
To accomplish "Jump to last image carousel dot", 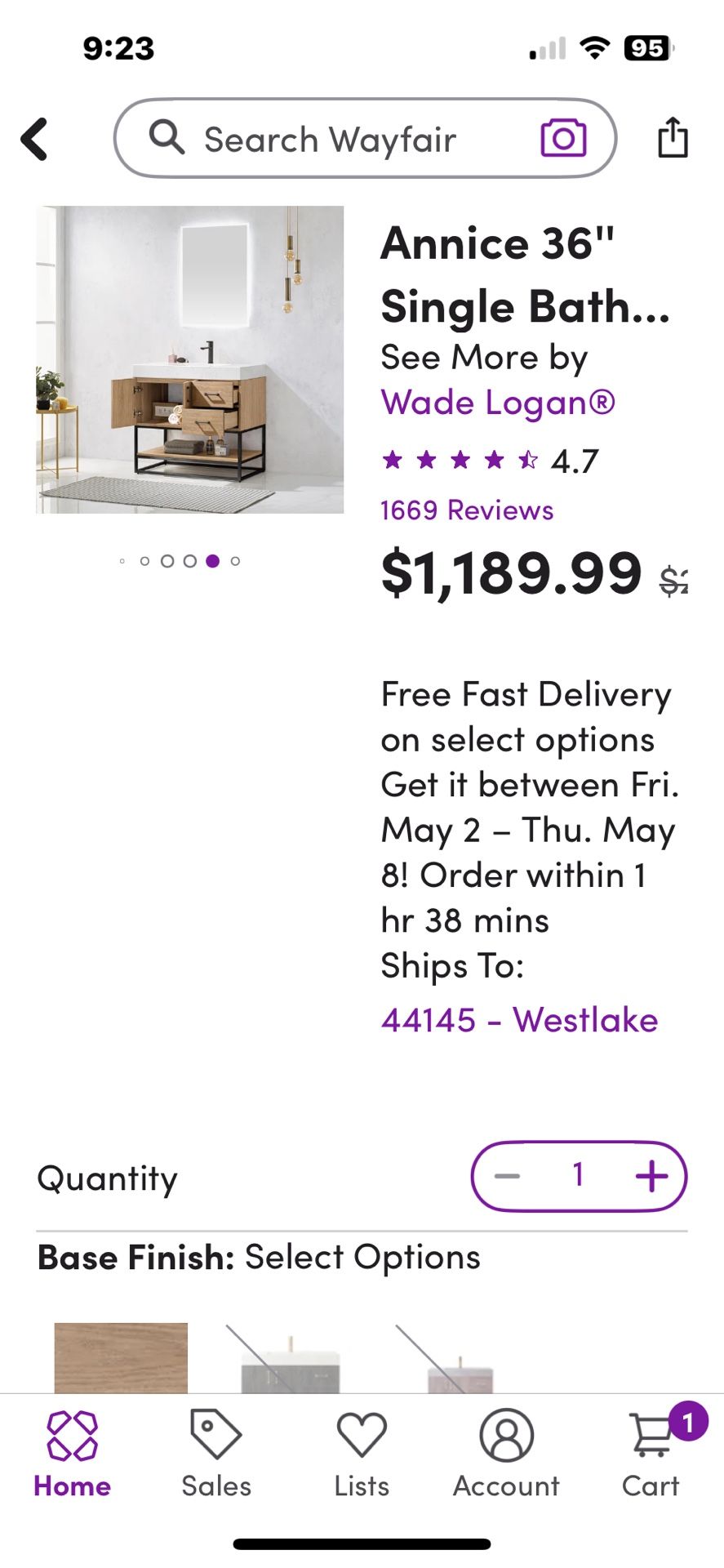I will (x=235, y=561).
